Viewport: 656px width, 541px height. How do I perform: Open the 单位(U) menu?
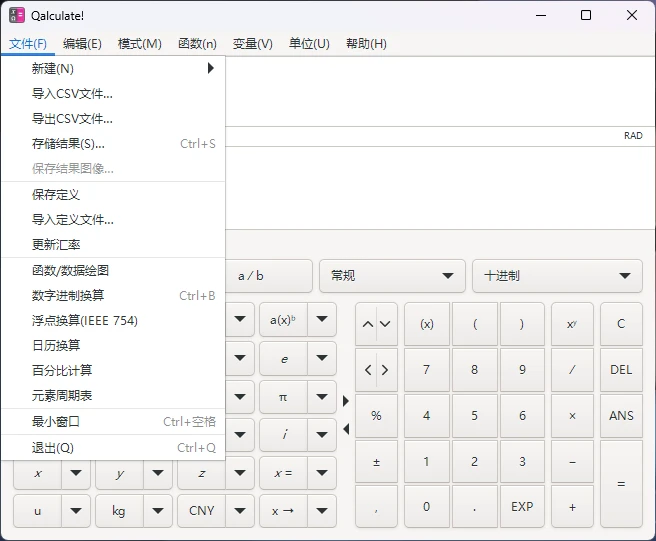point(309,44)
